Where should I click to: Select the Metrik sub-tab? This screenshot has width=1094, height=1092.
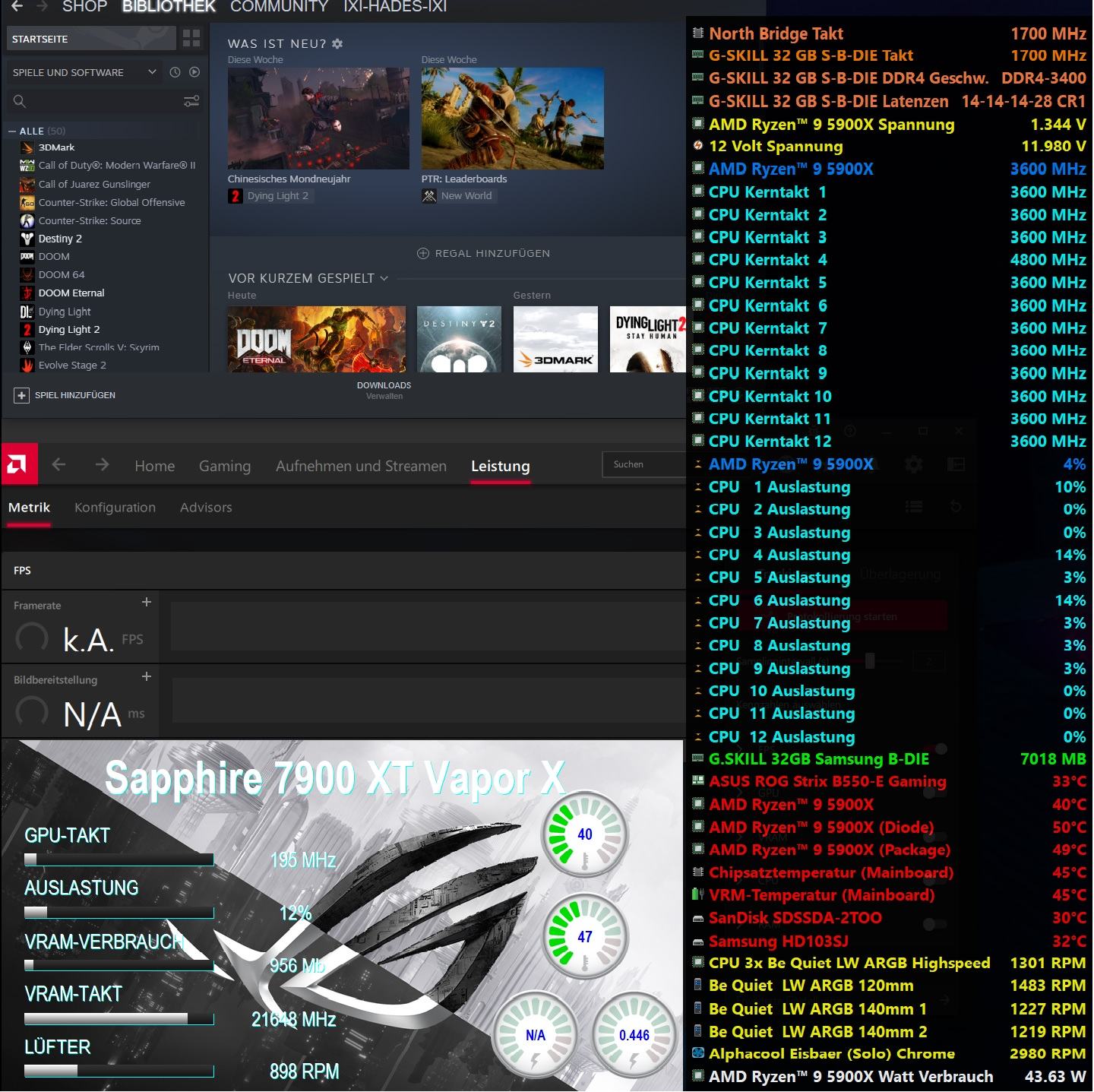(x=29, y=507)
